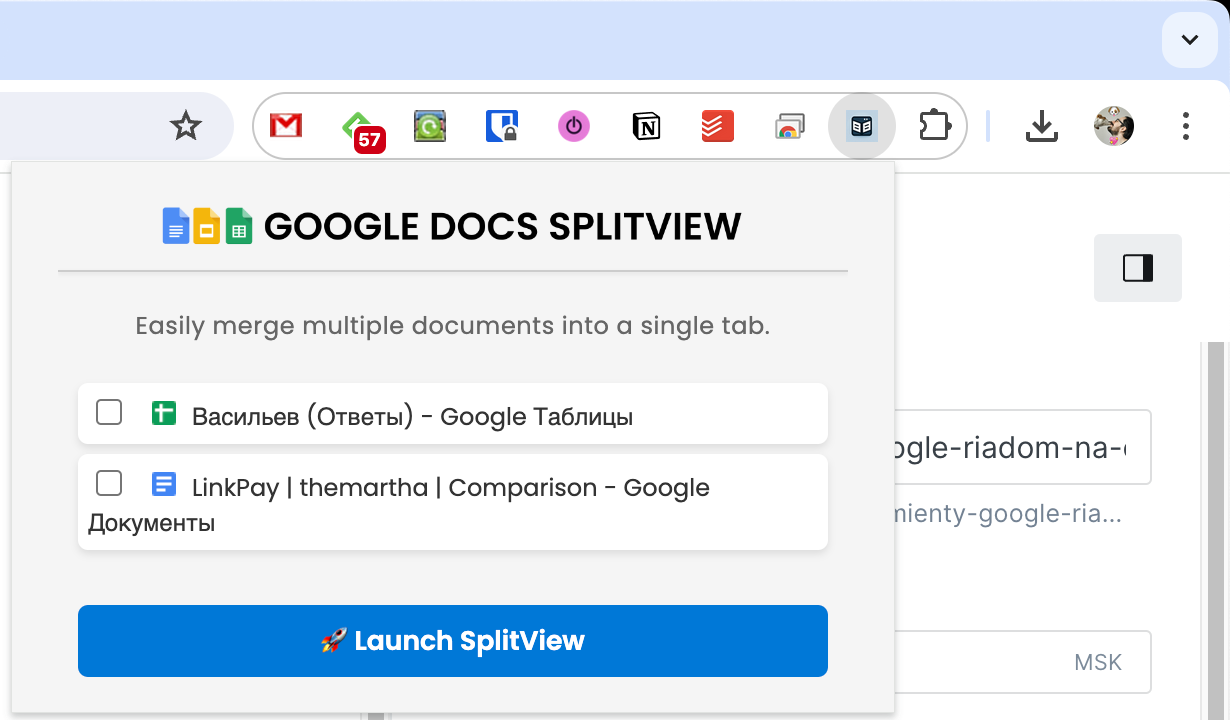Click the MSK timezone input field
The width and height of the screenshot is (1230, 720).
click(1023, 662)
